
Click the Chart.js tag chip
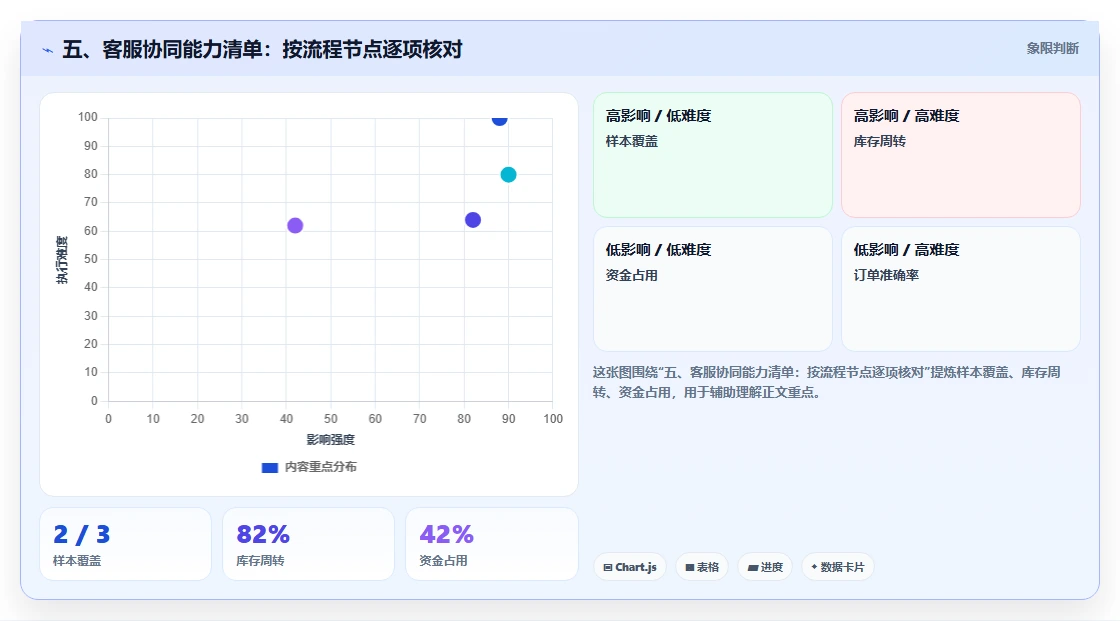pos(630,567)
